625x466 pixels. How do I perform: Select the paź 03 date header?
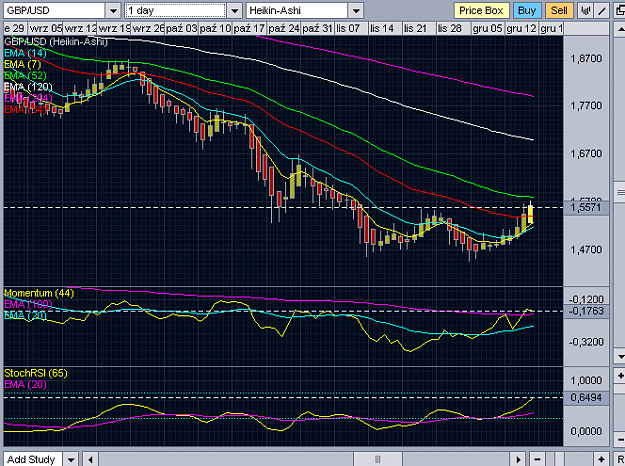(x=181, y=29)
